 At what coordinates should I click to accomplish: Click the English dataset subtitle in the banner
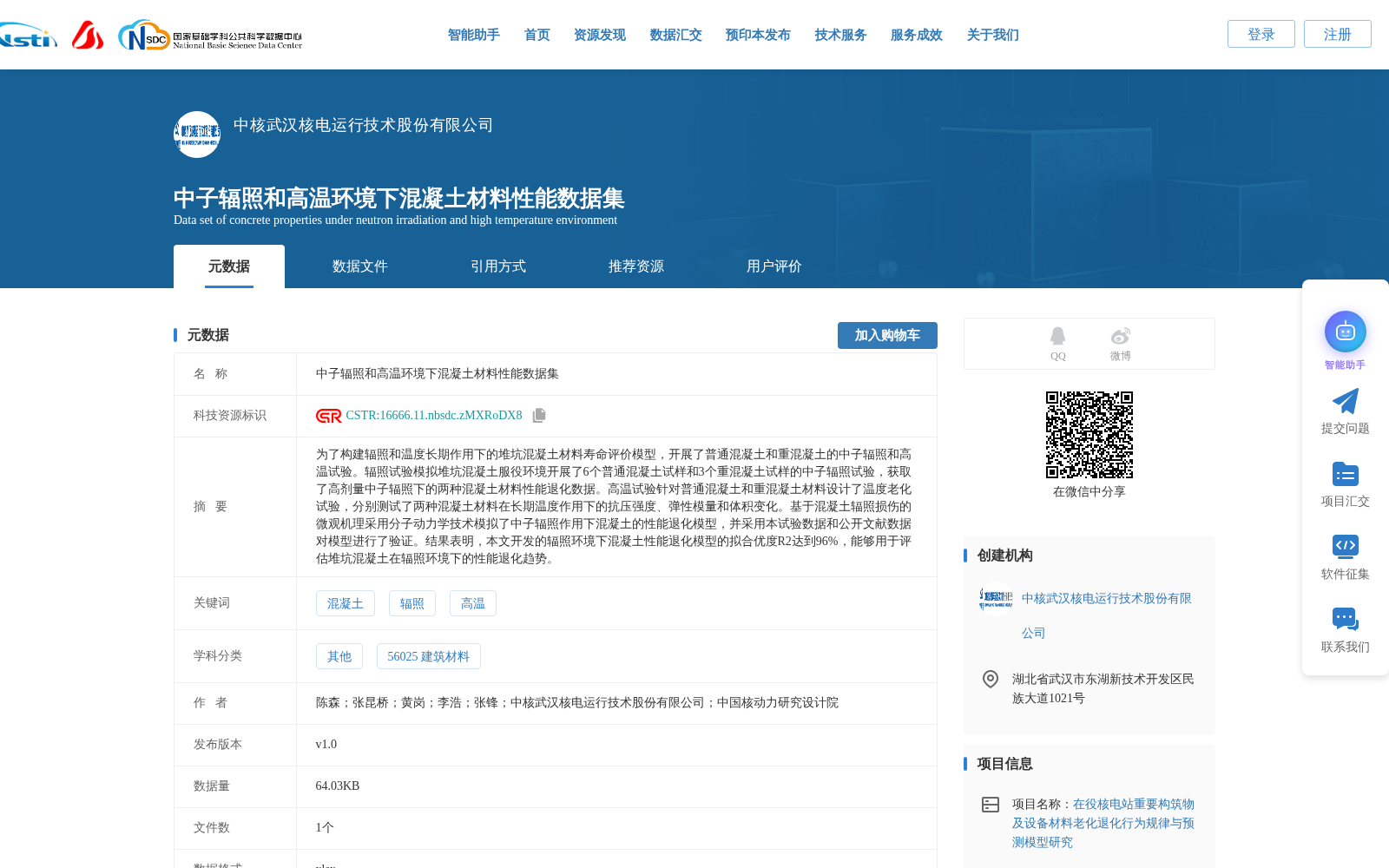click(395, 220)
